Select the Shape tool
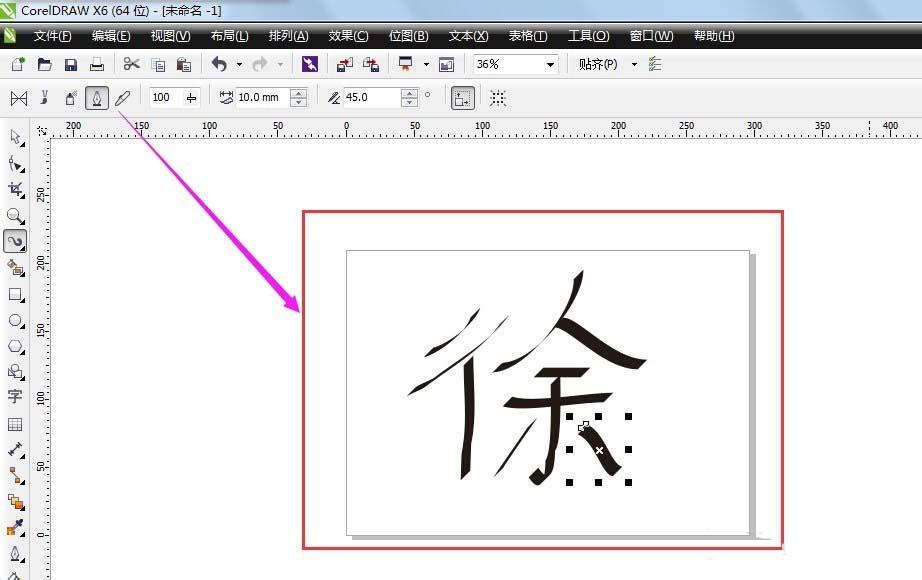The width and height of the screenshot is (922, 580). click(x=15, y=163)
